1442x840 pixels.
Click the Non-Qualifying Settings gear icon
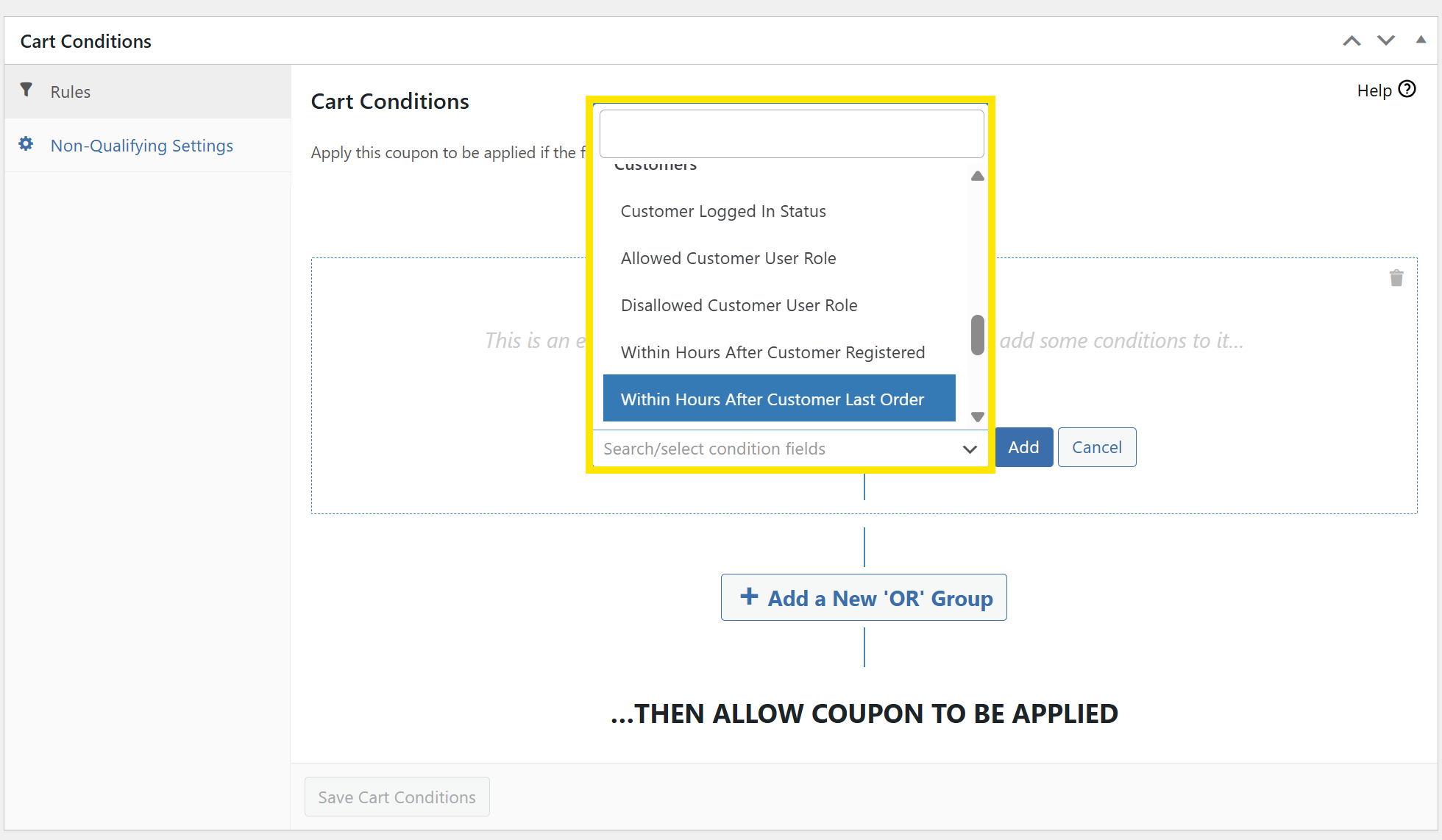(x=26, y=143)
